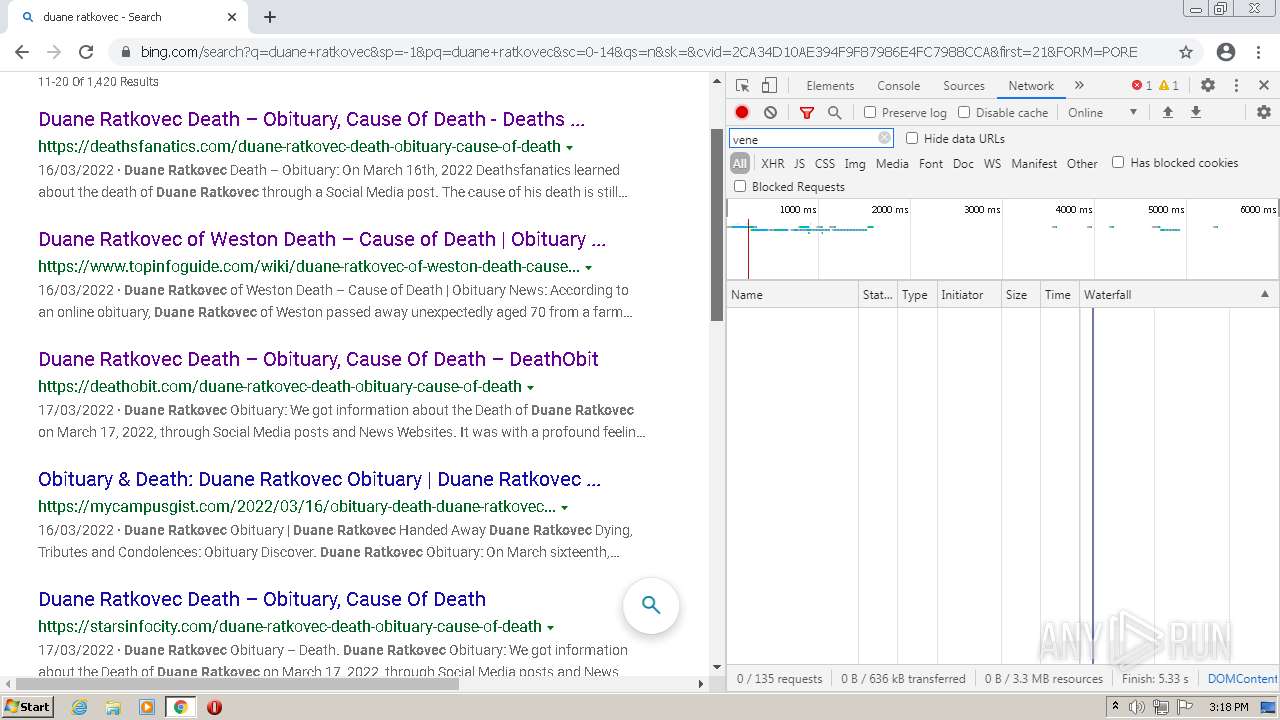Expand options arrow next to starsinfocity.com URL
1280x720 pixels.
coord(550,627)
